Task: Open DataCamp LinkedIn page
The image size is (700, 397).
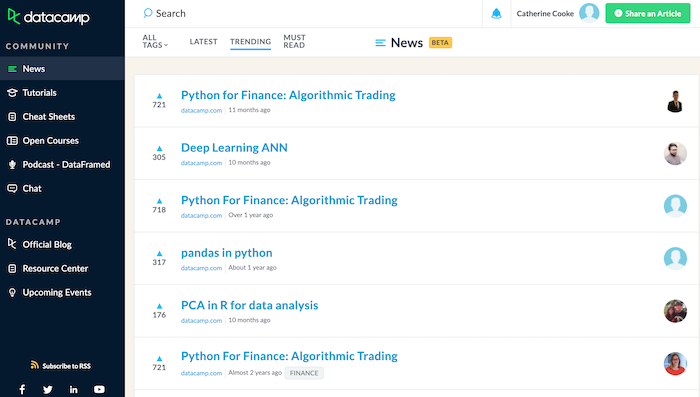Action: point(74,389)
